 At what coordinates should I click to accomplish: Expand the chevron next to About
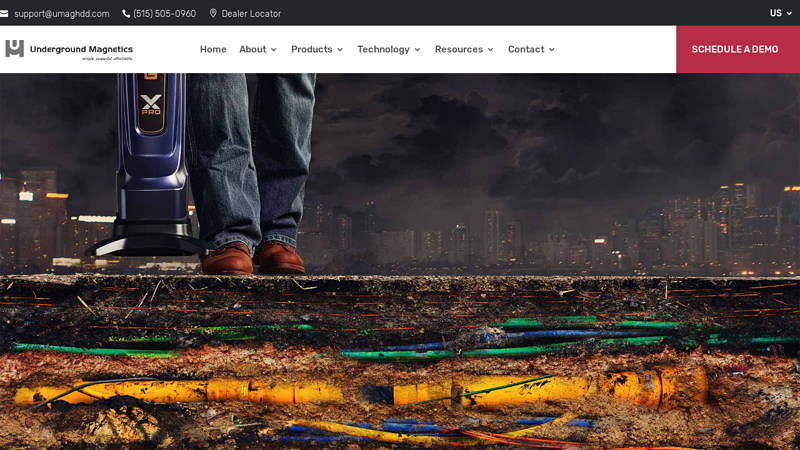pyautogui.click(x=274, y=50)
